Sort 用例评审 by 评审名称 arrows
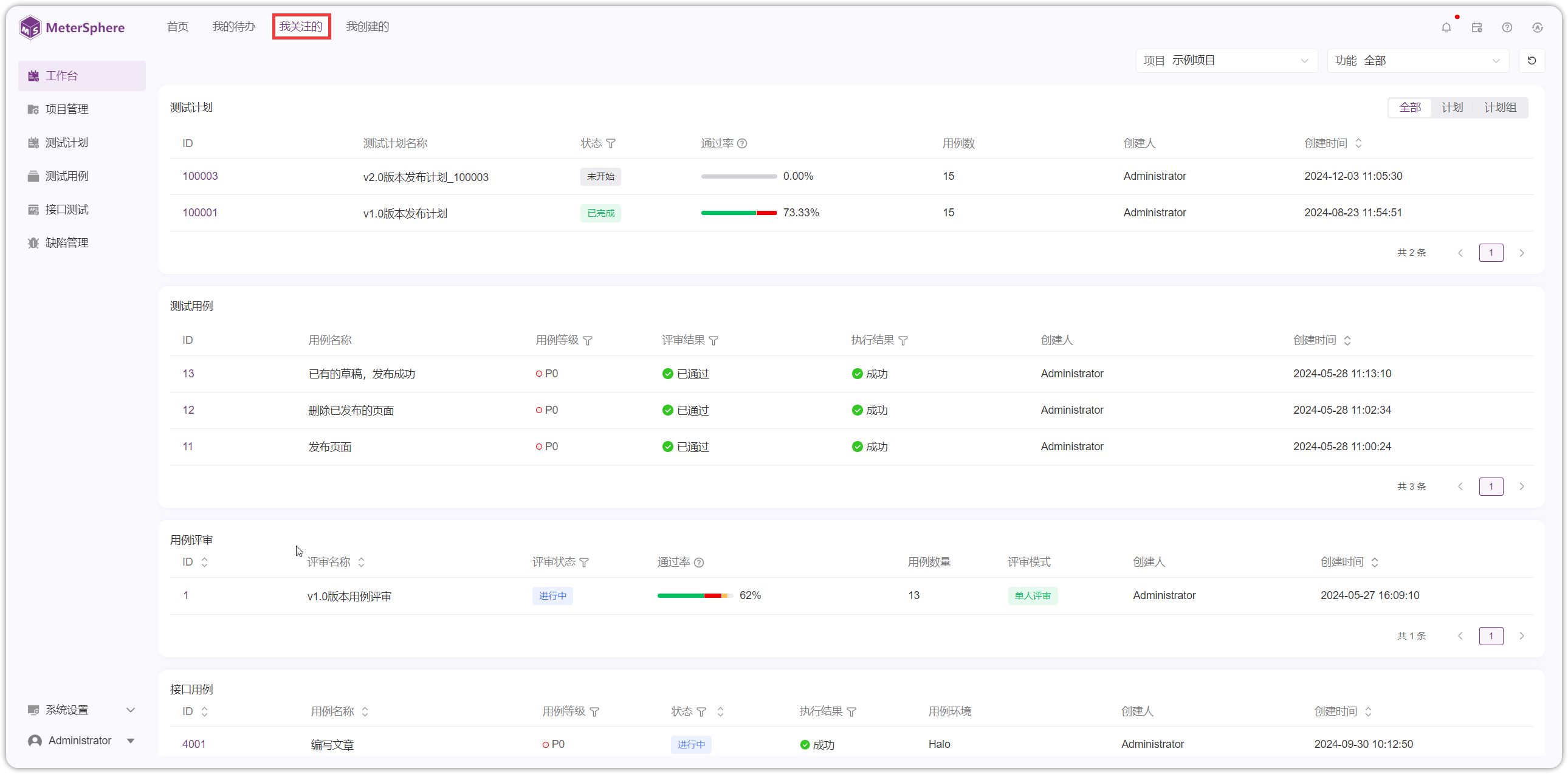Image resolution: width=1568 pixels, height=774 pixels. (x=361, y=562)
